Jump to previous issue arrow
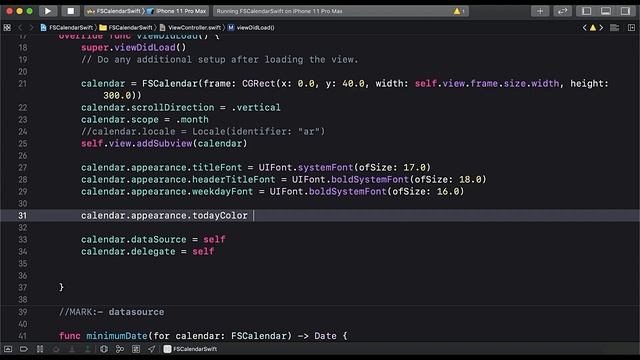The width and height of the screenshot is (640, 360). click(x=584, y=28)
